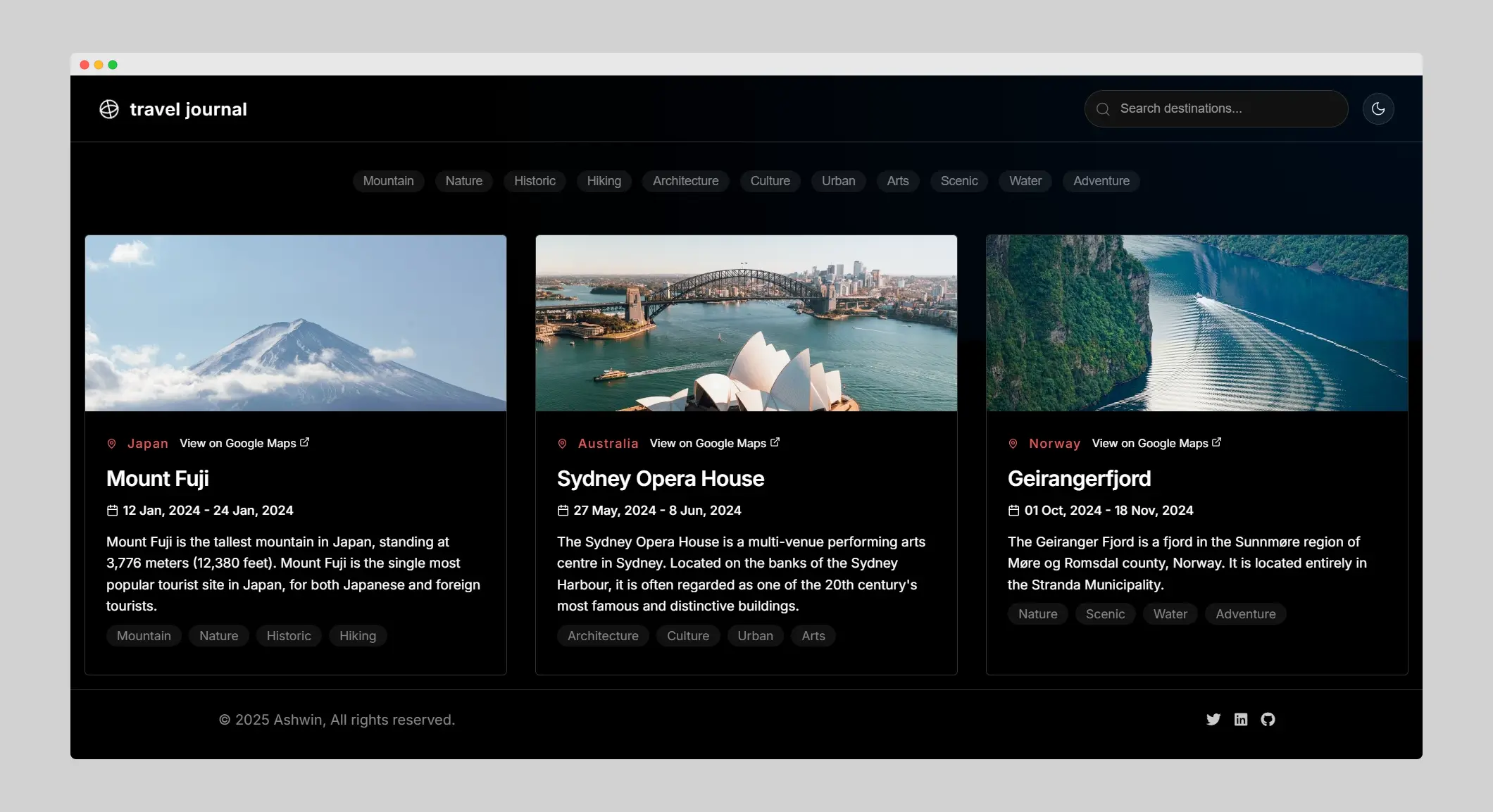Click the external link icon on Norway's Google Maps link

[1216, 442]
